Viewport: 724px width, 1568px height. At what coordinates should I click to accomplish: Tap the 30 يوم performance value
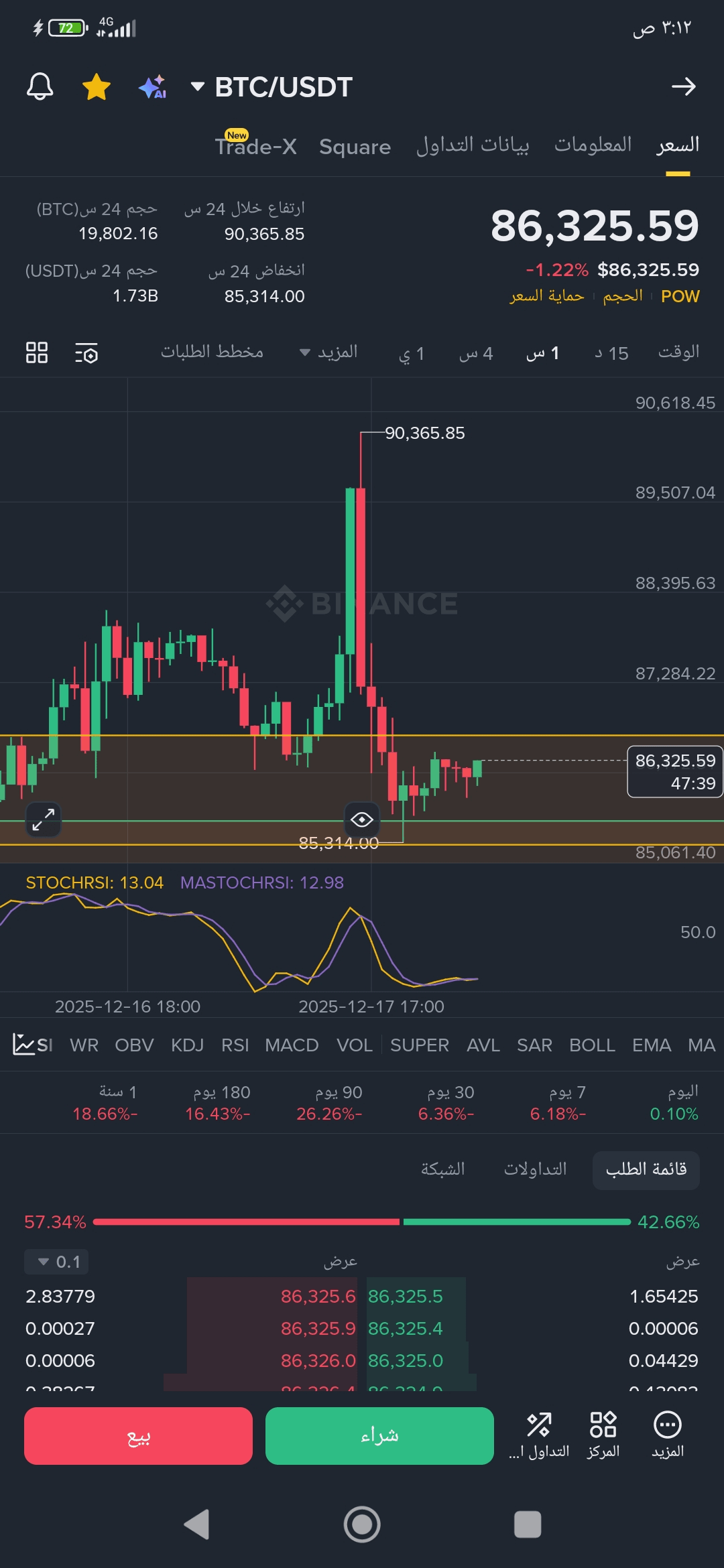(446, 1114)
